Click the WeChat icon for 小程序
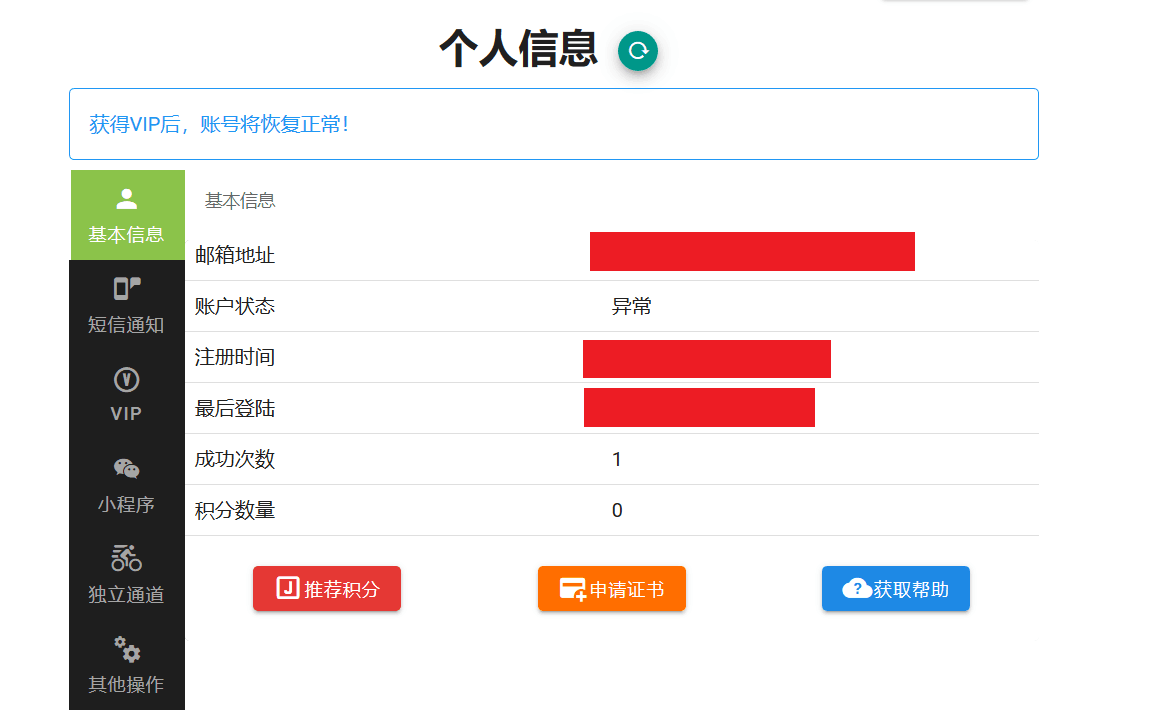1155x713 pixels. pyautogui.click(x=127, y=469)
